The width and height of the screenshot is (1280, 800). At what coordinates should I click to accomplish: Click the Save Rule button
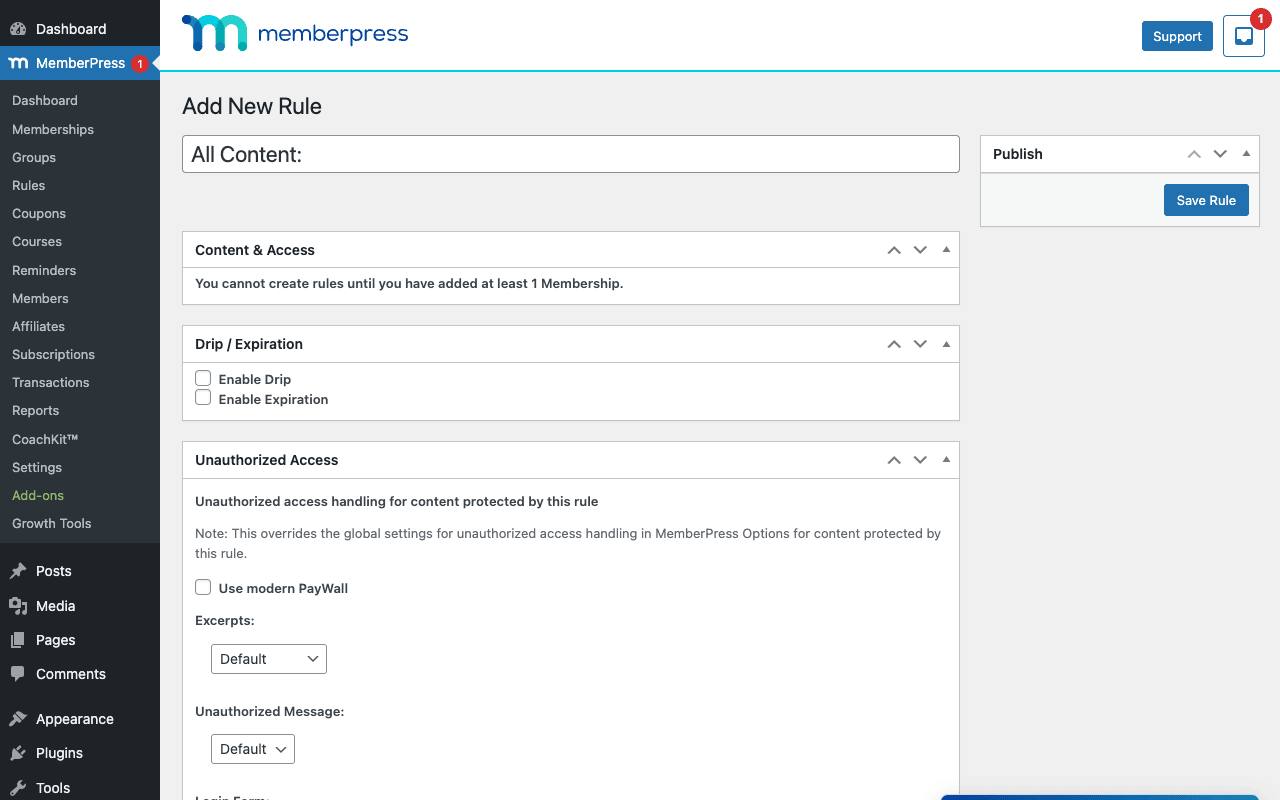click(1206, 200)
